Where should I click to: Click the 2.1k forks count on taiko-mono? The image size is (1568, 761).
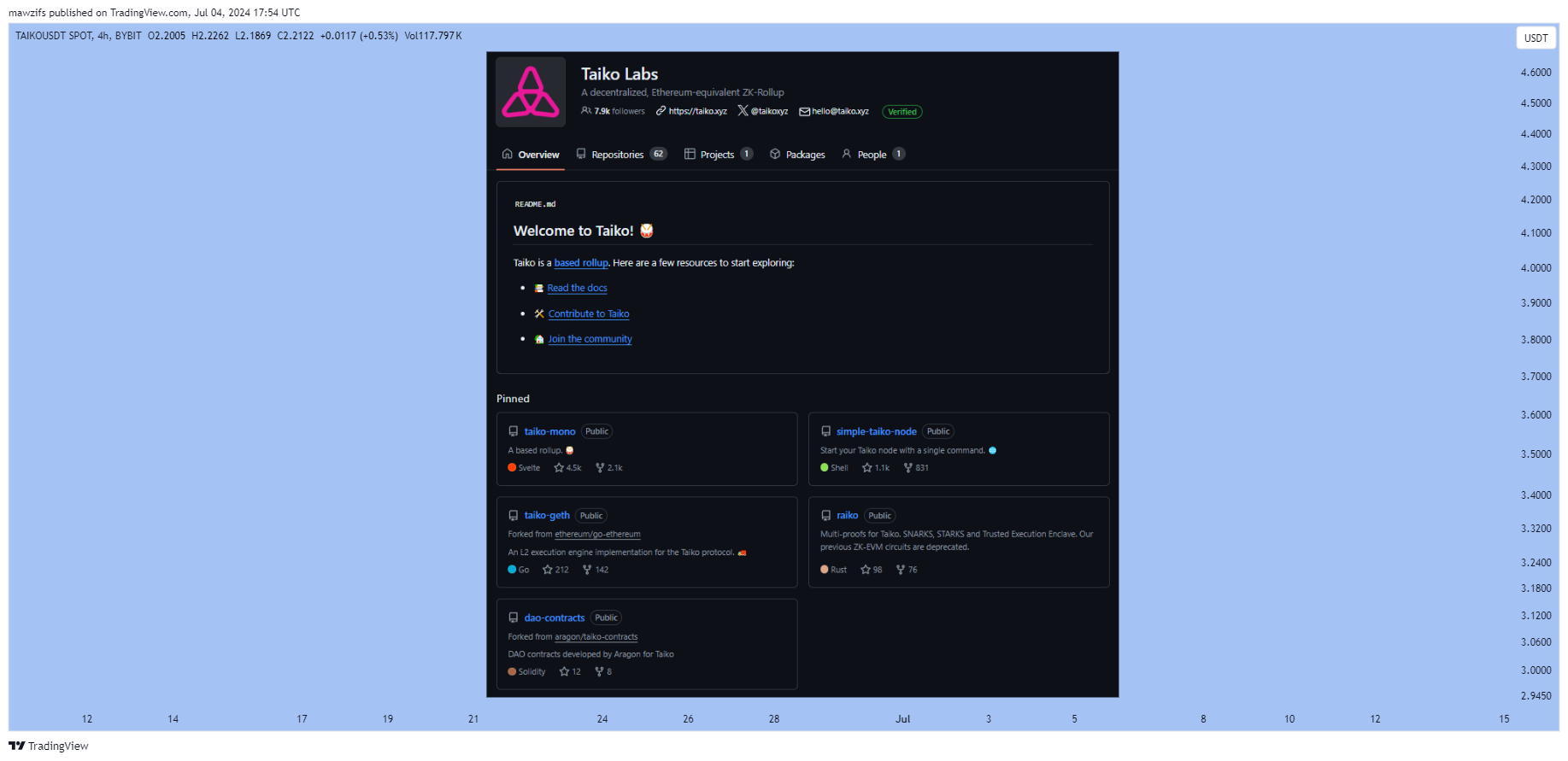tap(609, 468)
